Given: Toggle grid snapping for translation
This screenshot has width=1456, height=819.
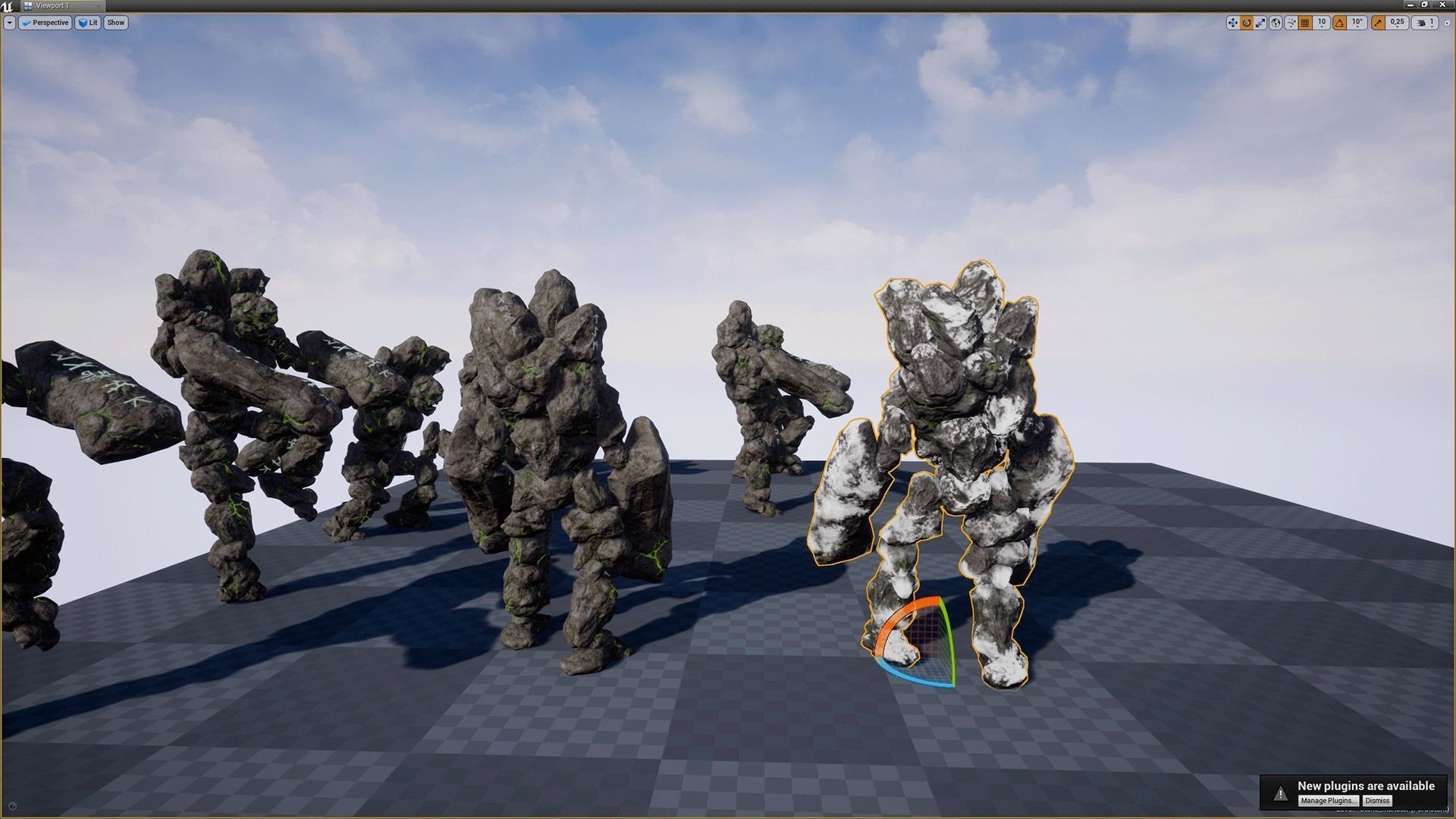Looking at the screenshot, I should tap(1305, 23).
